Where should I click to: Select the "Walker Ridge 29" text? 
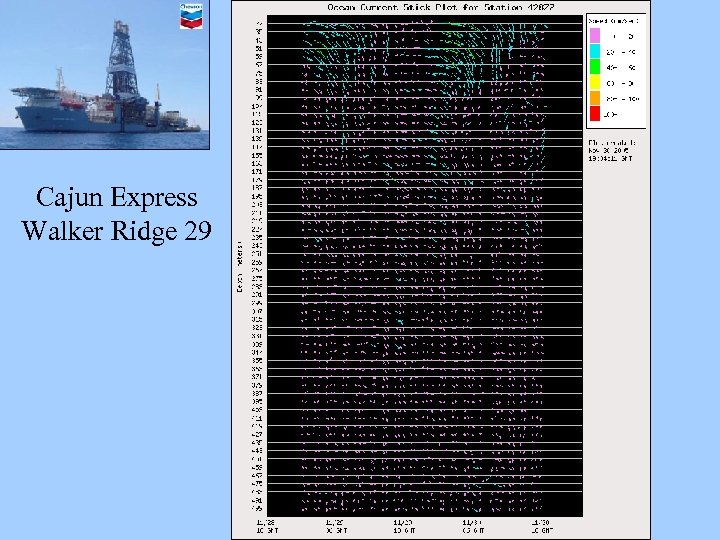tap(117, 231)
